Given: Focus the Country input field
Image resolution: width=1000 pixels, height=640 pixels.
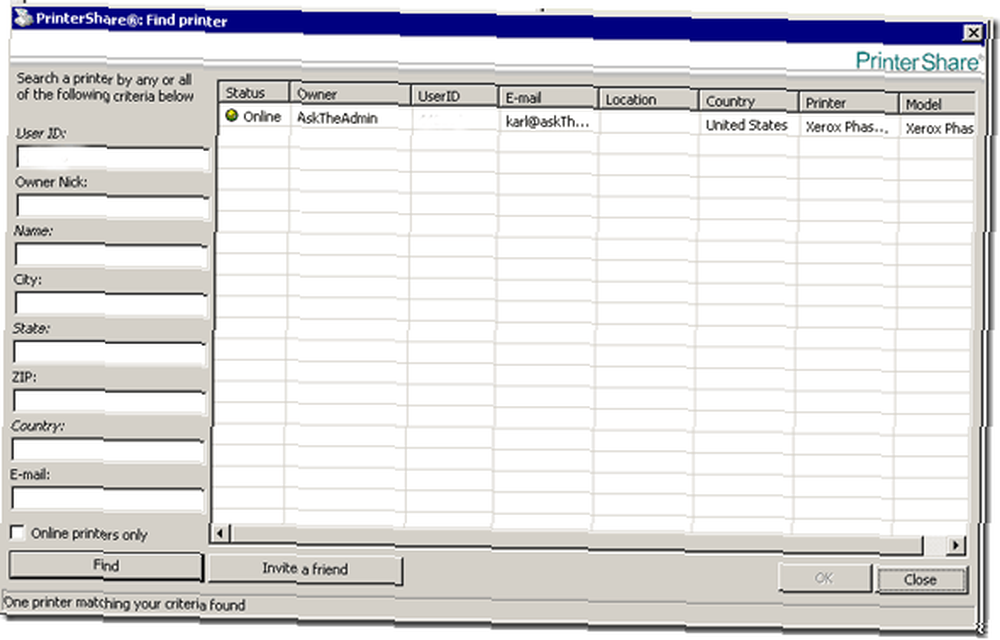Looking at the screenshot, I should pos(108,451).
